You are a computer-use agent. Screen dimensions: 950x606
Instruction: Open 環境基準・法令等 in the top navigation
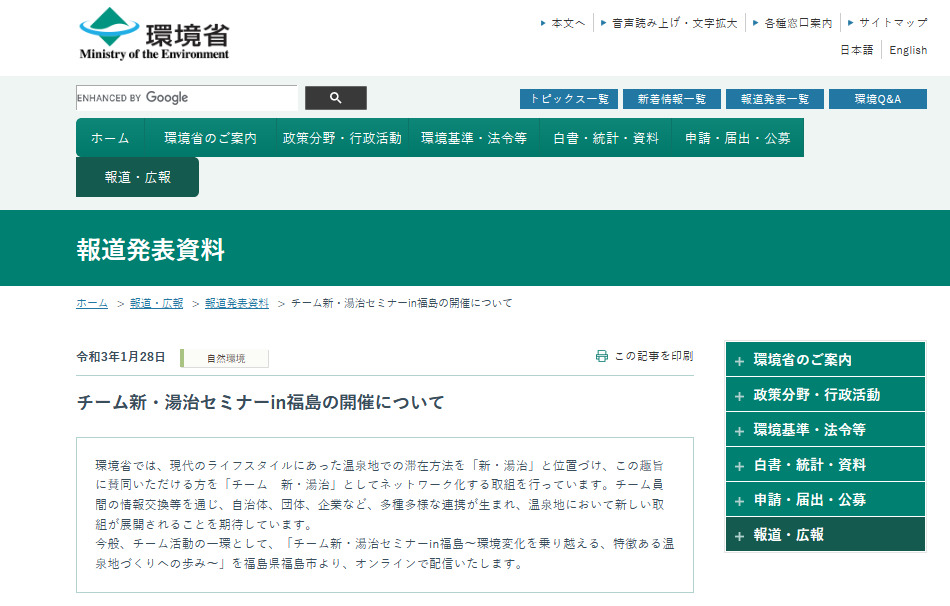(473, 137)
